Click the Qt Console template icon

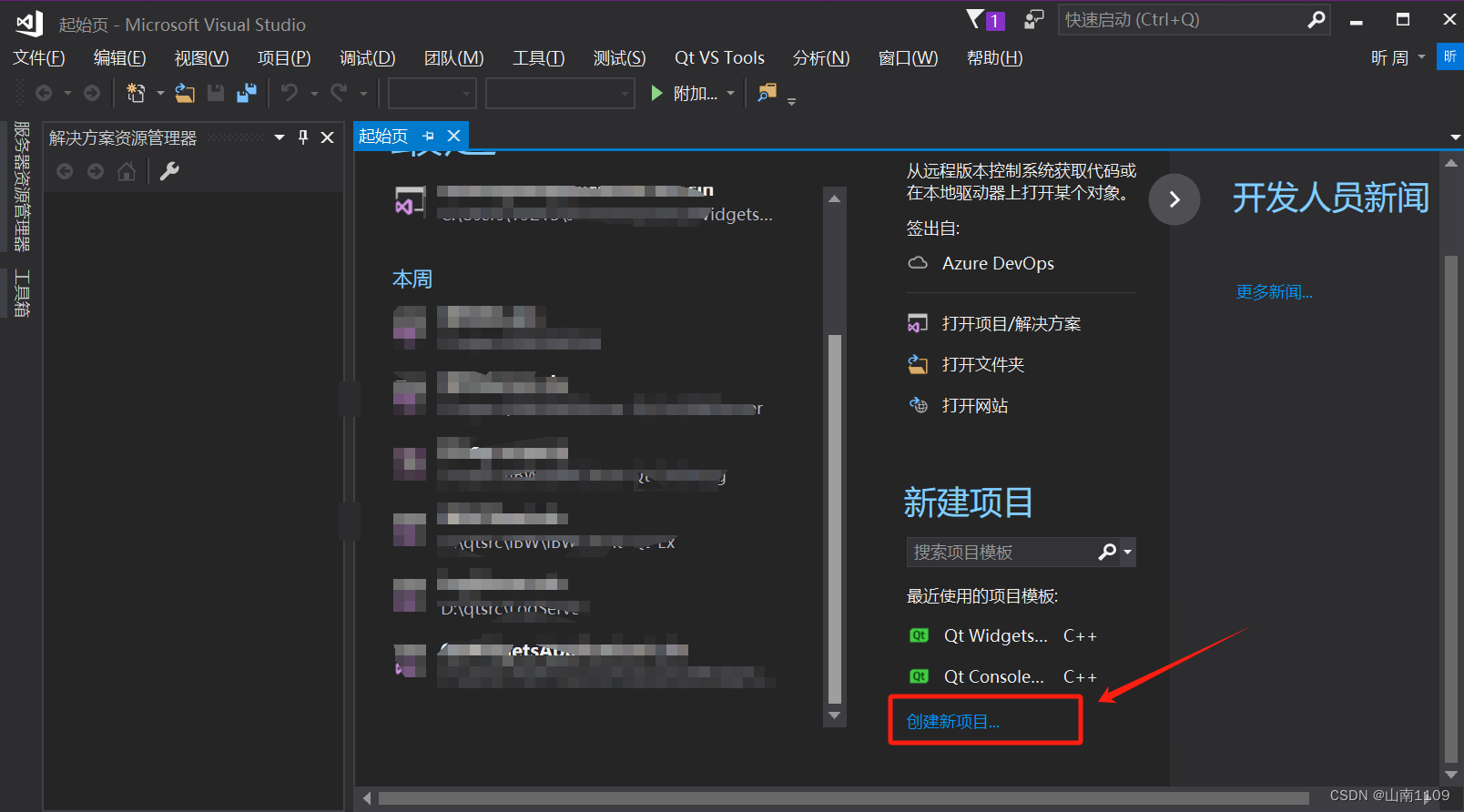click(920, 676)
